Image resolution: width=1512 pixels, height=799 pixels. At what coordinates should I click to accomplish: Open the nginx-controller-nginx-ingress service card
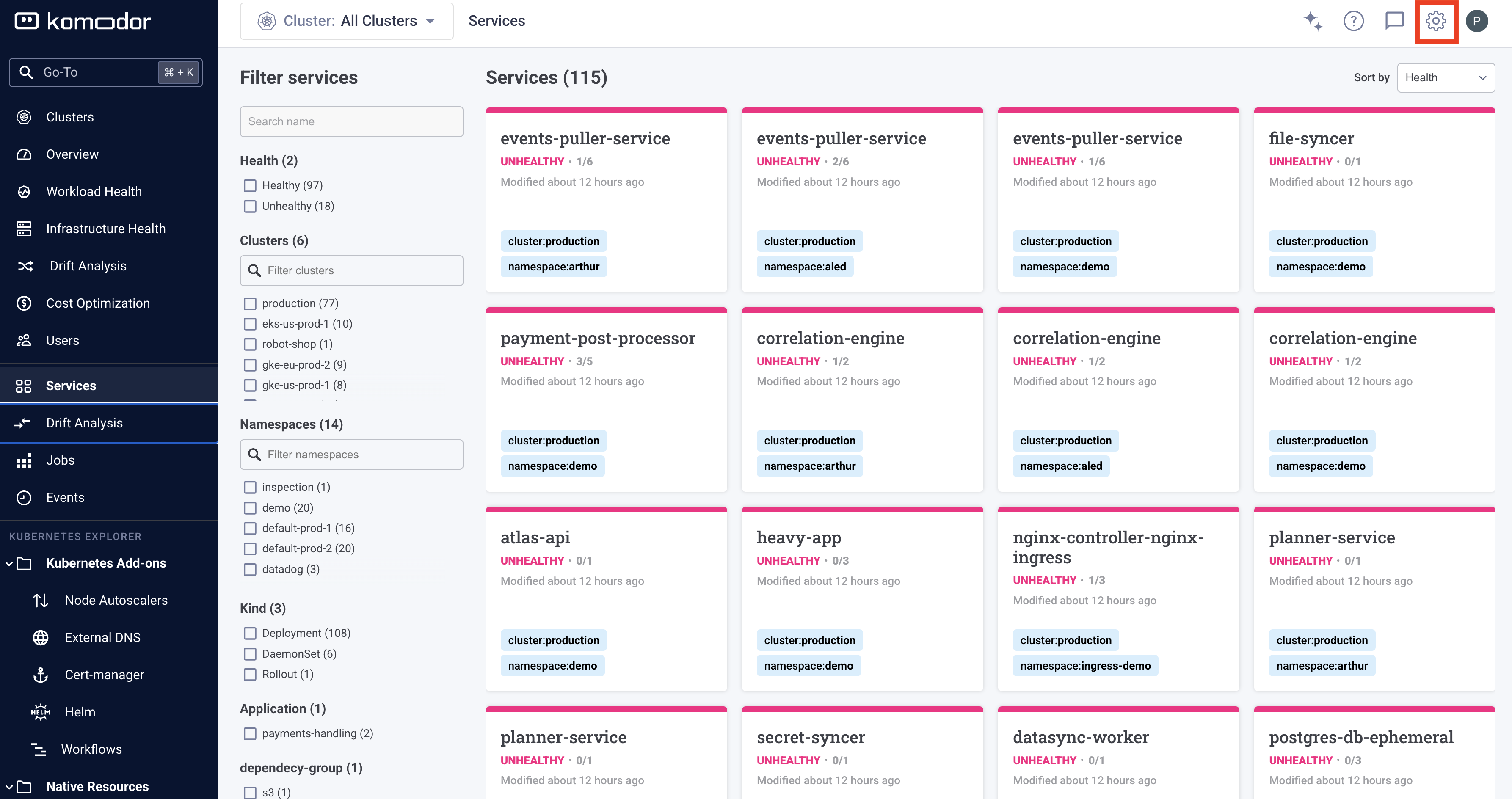click(1118, 599)
